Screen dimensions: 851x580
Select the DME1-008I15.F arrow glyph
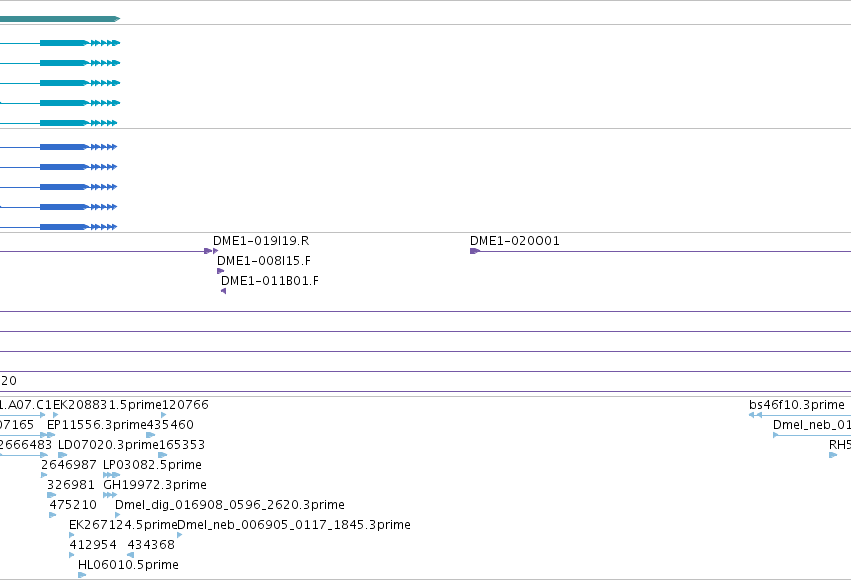point(220,271)
